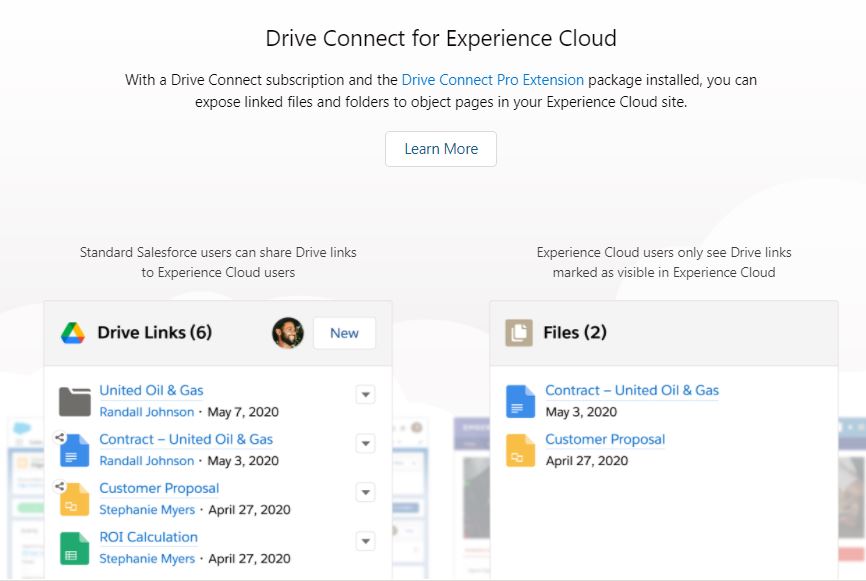866x581 pixels.
Task: Click the Customer Proposal slides icon in Drive Links
Action: coord(75,499)
